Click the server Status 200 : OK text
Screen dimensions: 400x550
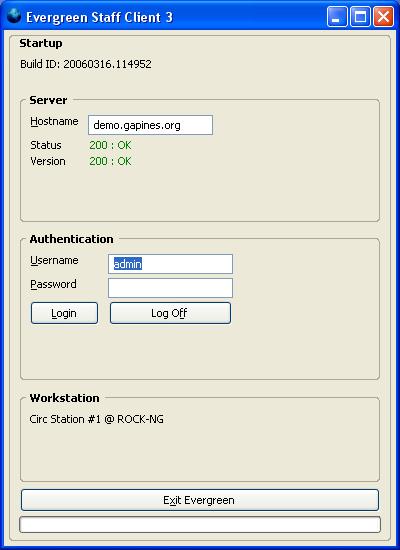(110, 145)
